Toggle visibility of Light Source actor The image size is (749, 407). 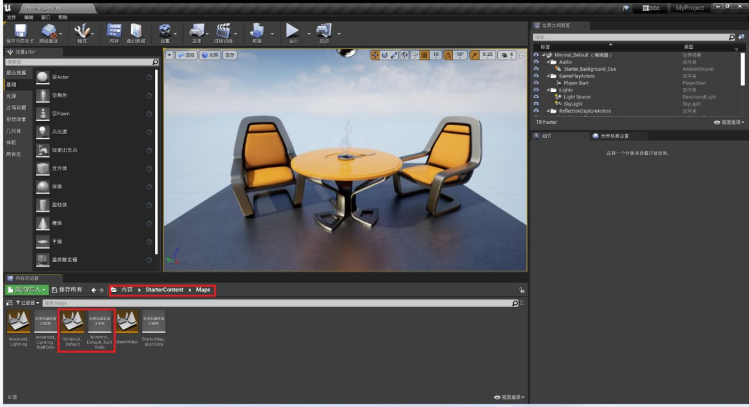pos(537,96)
